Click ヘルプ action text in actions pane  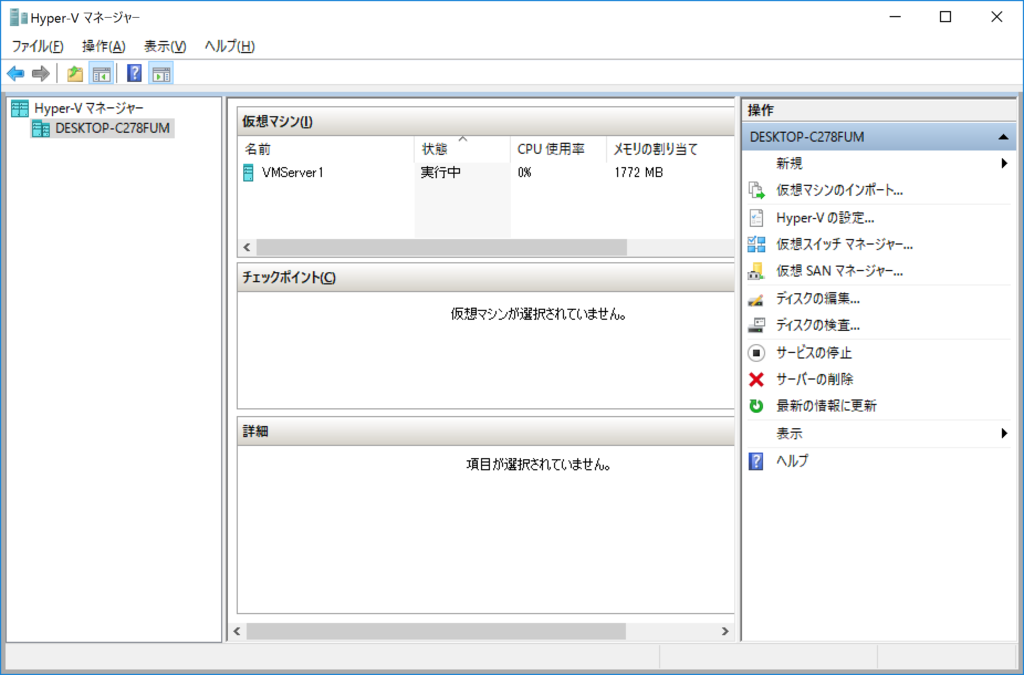tap(792, 461)
